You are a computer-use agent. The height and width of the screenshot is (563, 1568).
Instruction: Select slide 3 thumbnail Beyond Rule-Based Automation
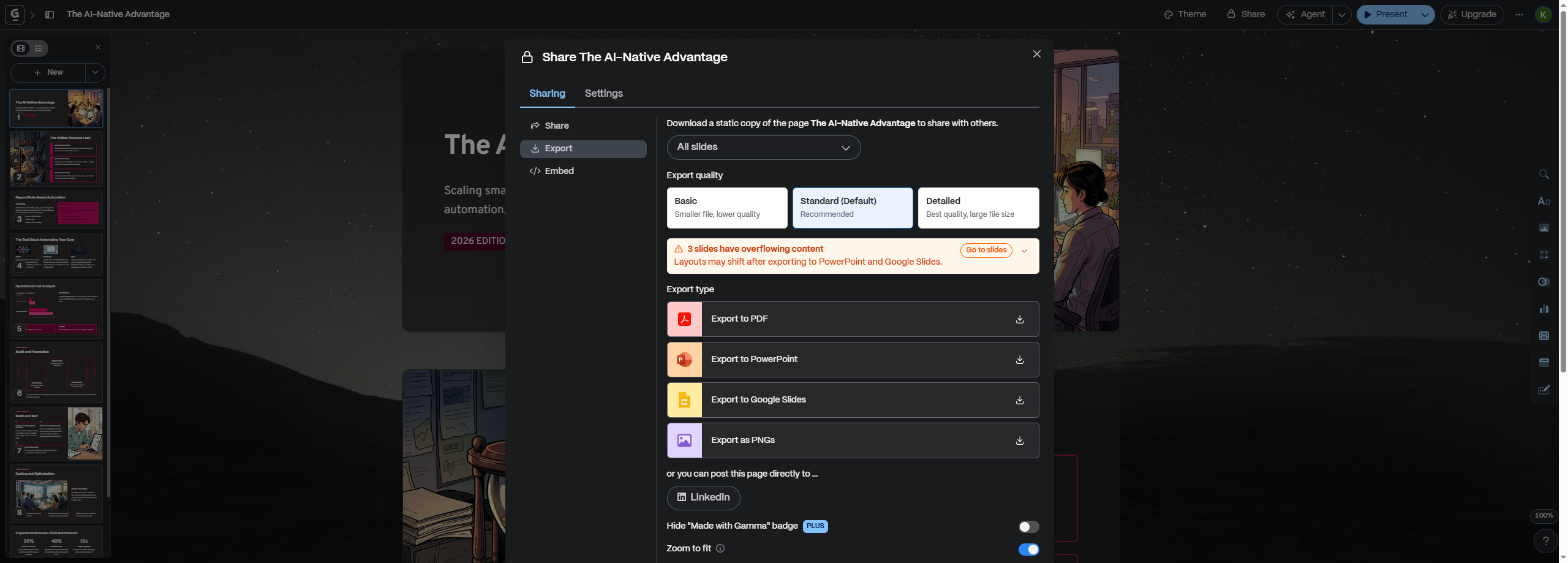click(56, 210)
